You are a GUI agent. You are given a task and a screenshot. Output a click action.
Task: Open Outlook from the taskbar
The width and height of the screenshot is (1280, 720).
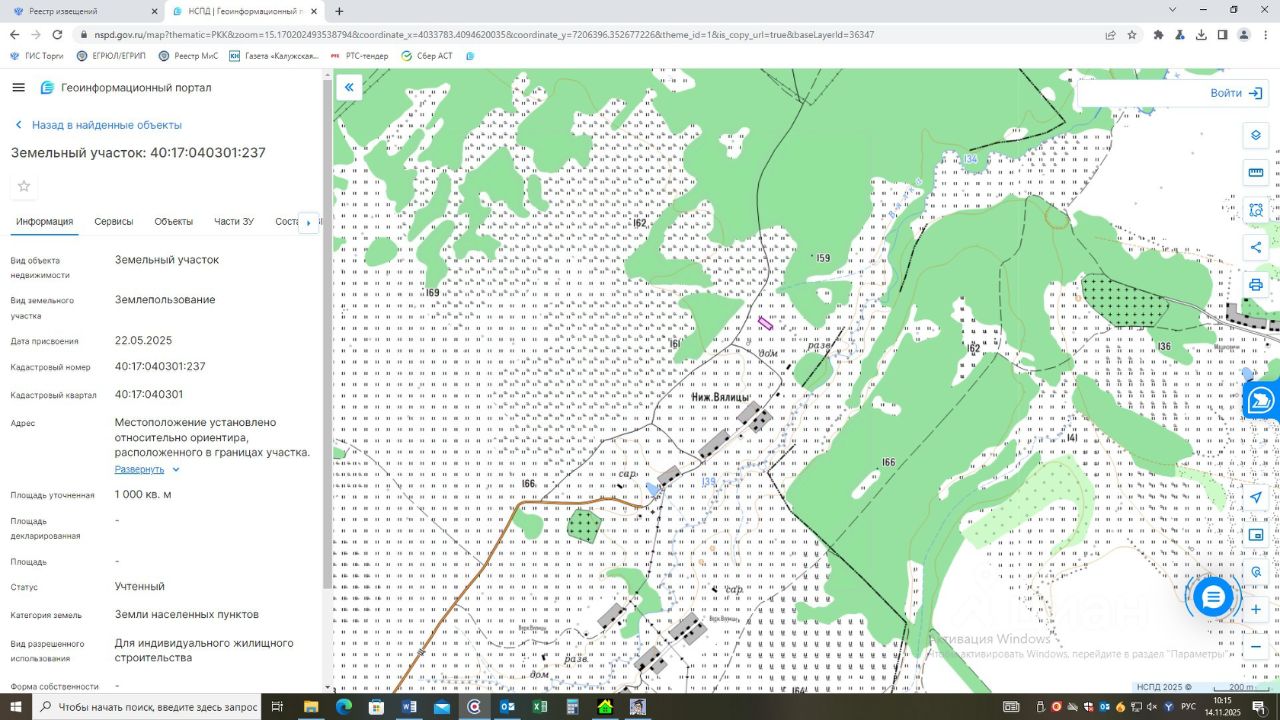(507, 707)
